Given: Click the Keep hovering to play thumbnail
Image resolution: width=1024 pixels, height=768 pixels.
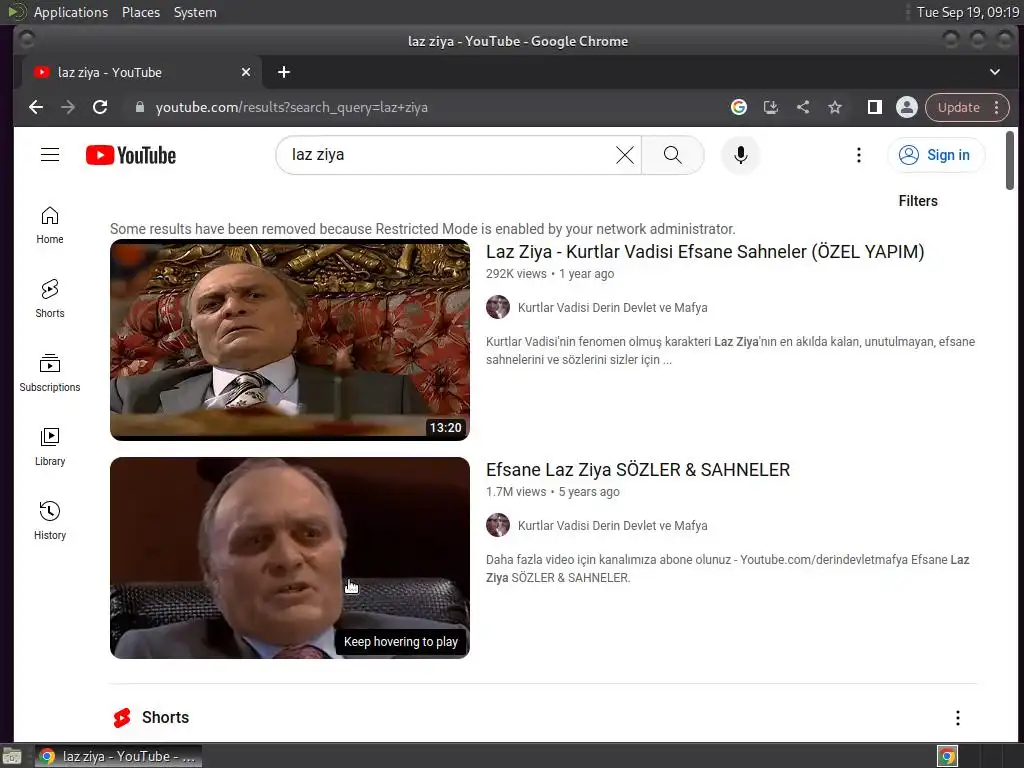Looking at the screenshot, I should (290, 558).
